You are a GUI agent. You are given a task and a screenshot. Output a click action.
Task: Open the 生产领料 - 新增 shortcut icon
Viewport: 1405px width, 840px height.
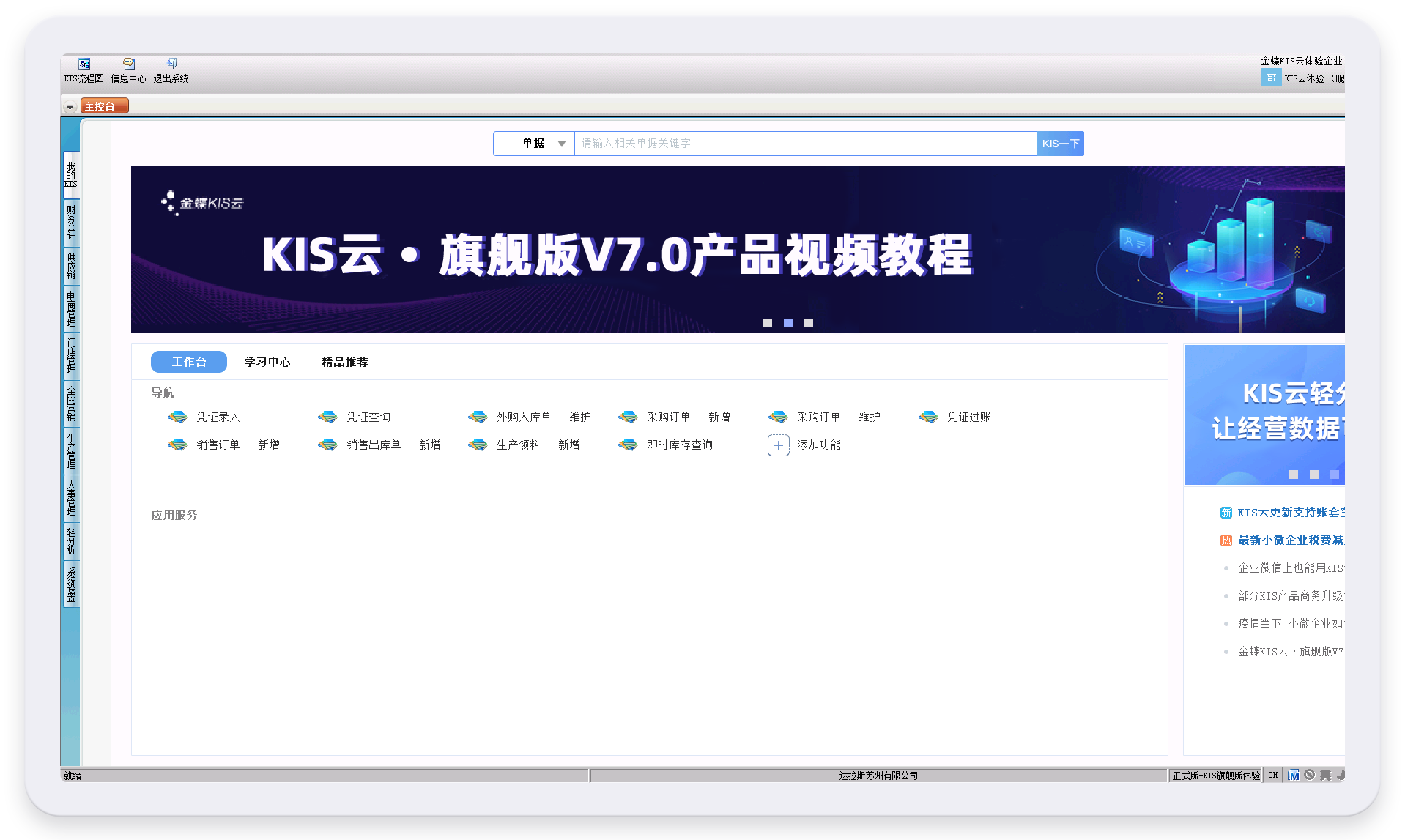[x=478, y=445]
